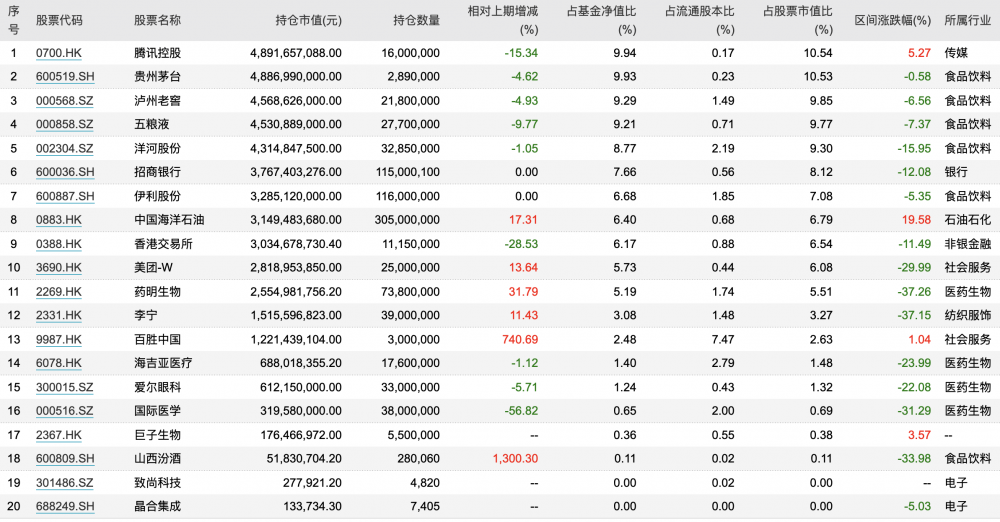Select stock name 香港交易所
The height and width of the screenshot is (522, 1000).
pyautogui.click(x=163, y=244)
